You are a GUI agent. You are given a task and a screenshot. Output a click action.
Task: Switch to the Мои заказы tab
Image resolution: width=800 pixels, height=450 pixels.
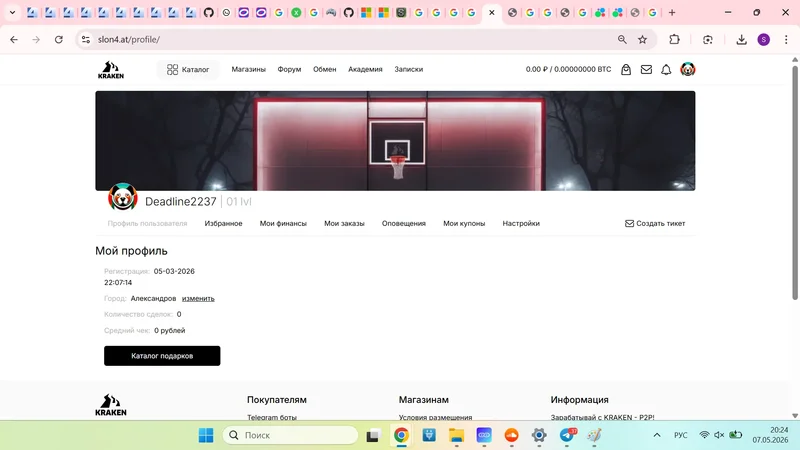click(344, 223)
